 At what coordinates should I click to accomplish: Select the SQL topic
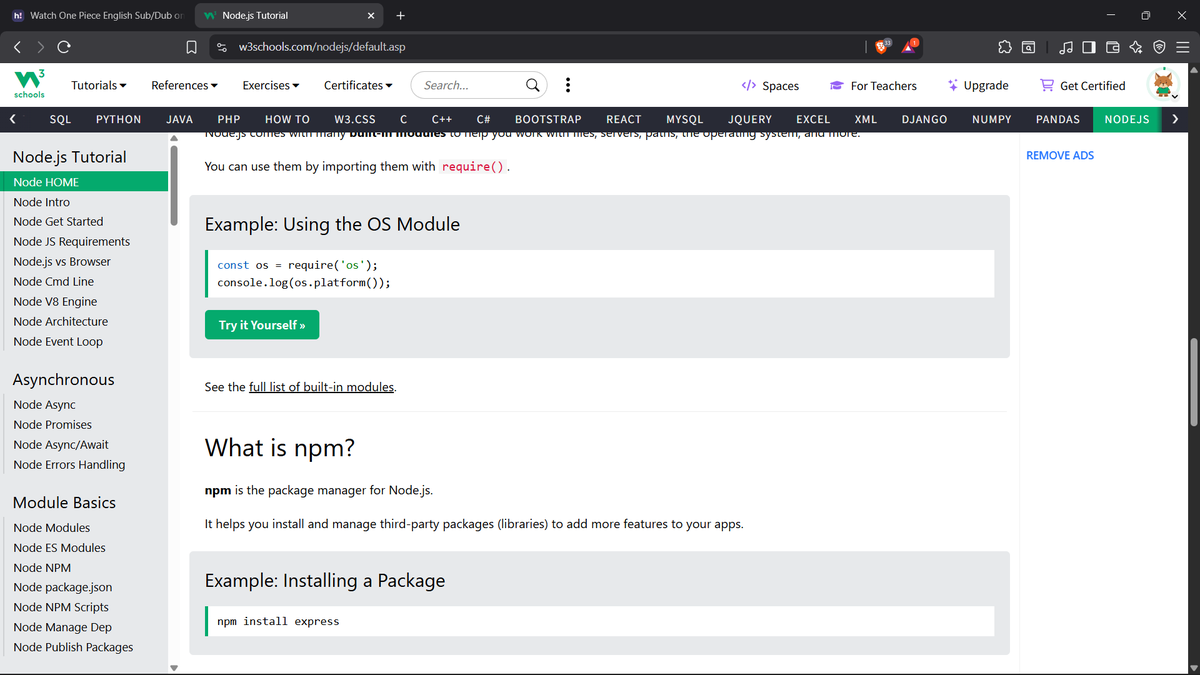tap(60, 119)
